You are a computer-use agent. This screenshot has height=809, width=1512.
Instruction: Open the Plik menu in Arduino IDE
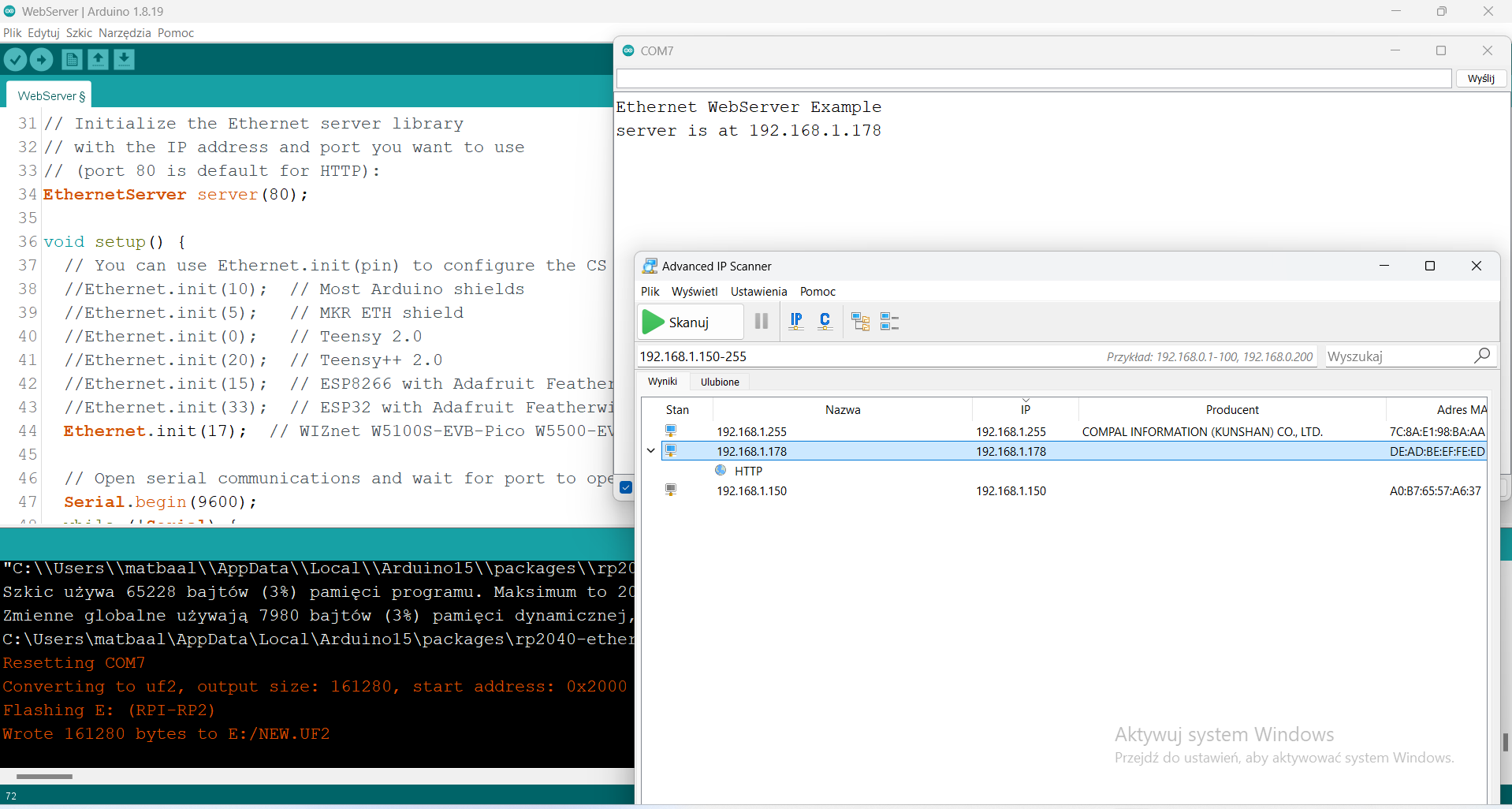click(x=12, y=32)
